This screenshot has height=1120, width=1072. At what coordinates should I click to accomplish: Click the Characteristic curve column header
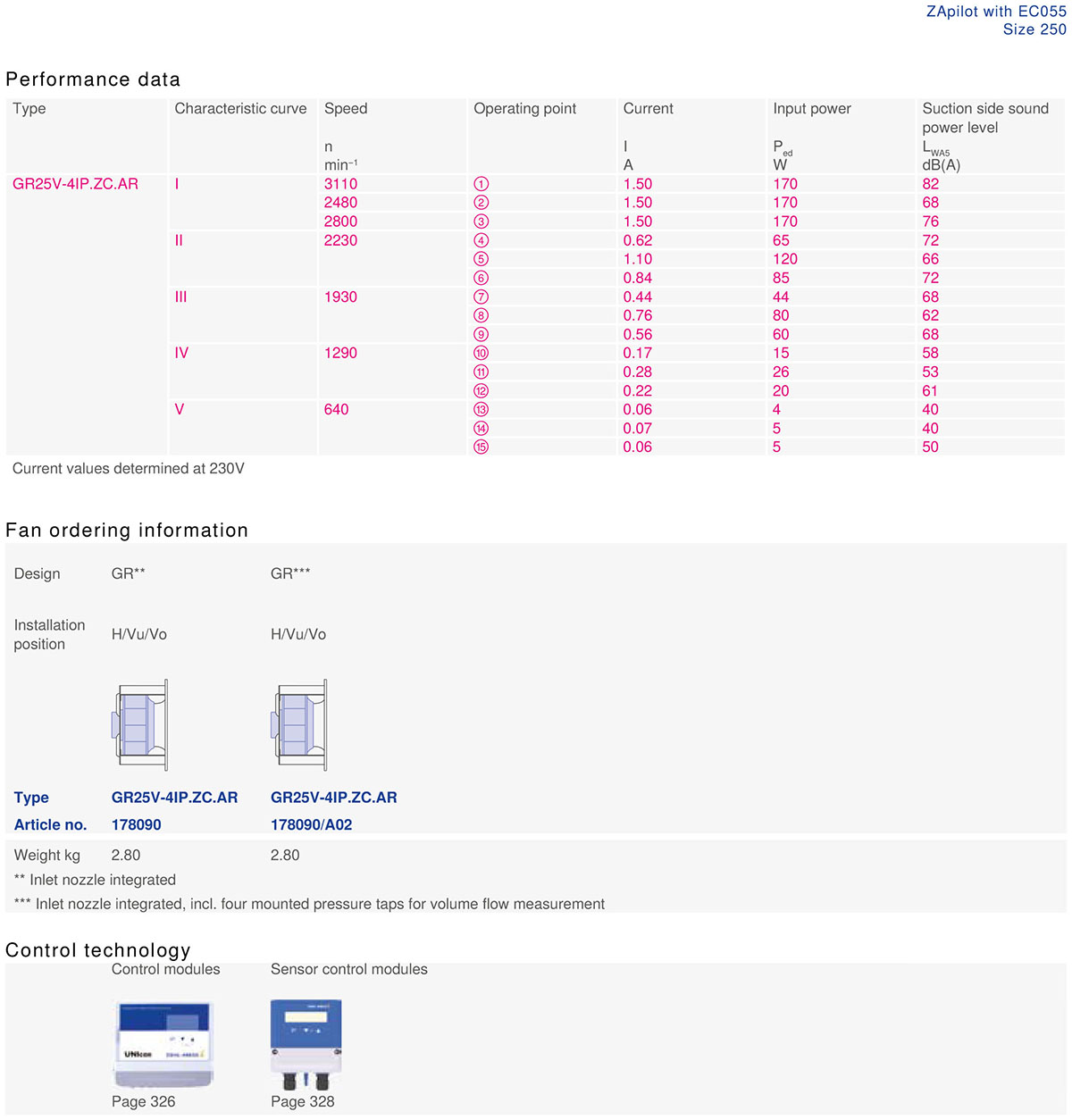240,109
